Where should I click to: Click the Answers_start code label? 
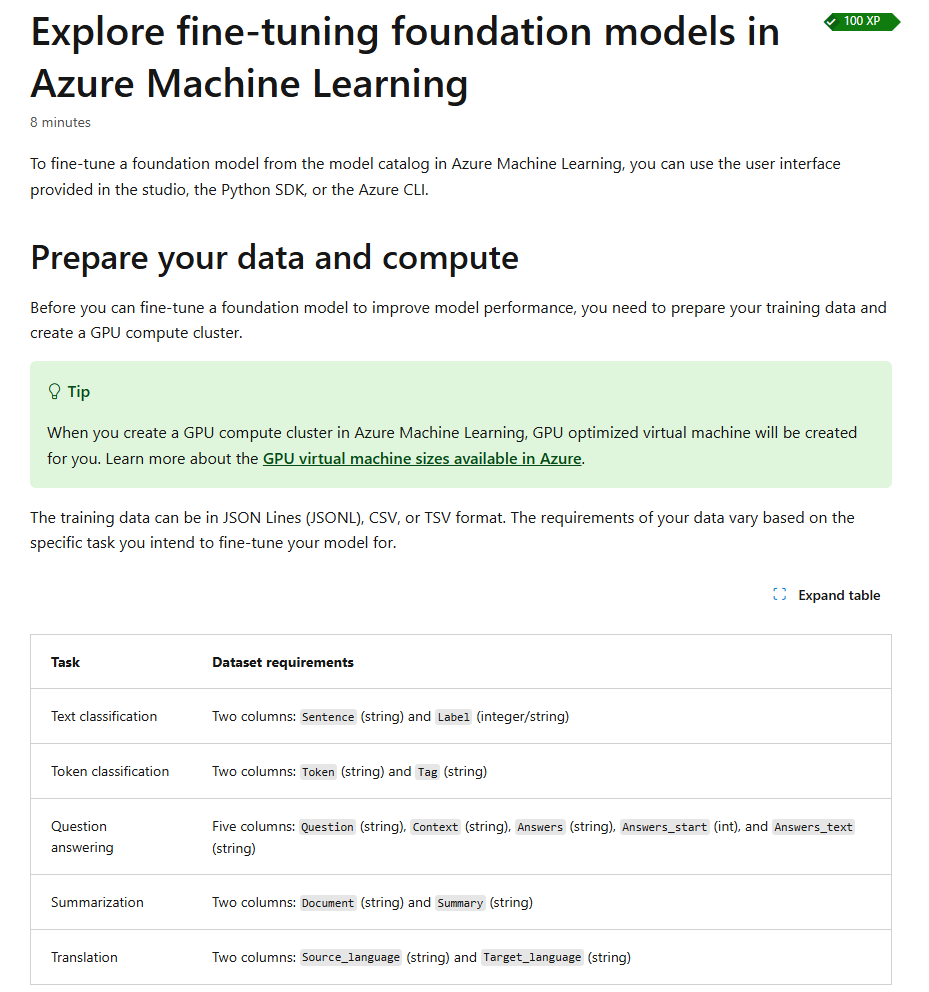[664, 827]
